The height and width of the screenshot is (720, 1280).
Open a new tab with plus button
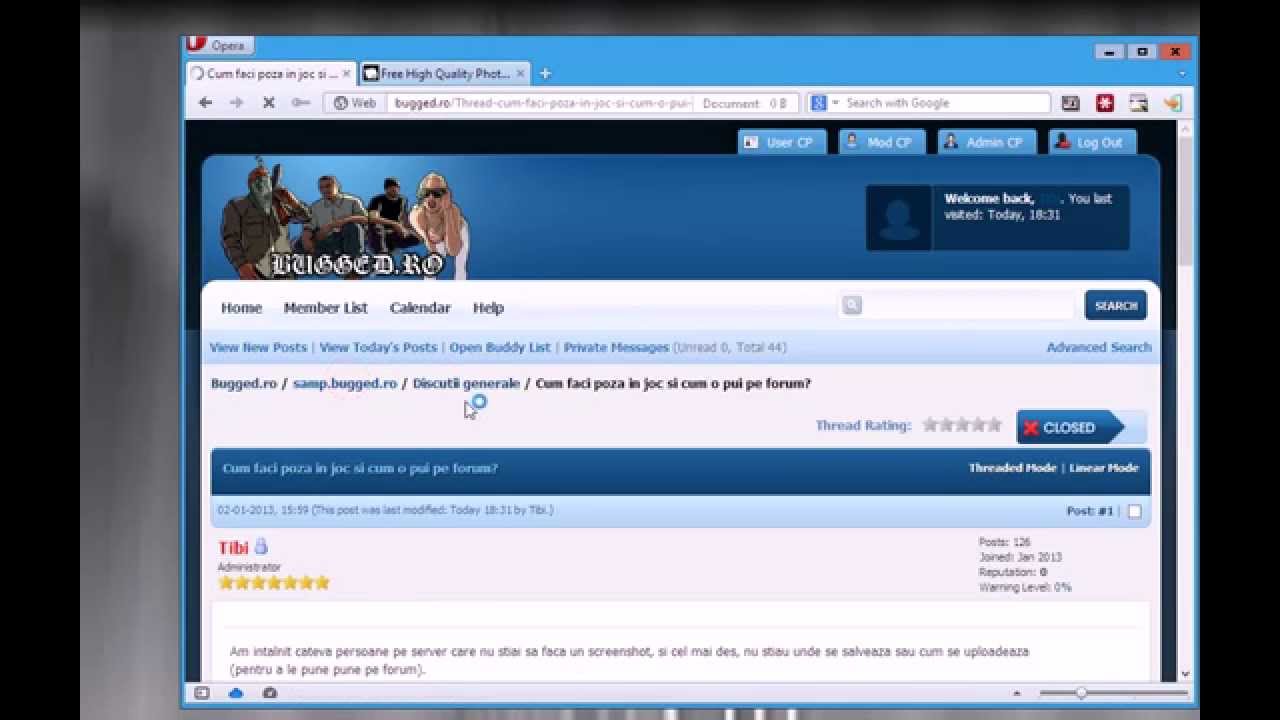point(545,73)
